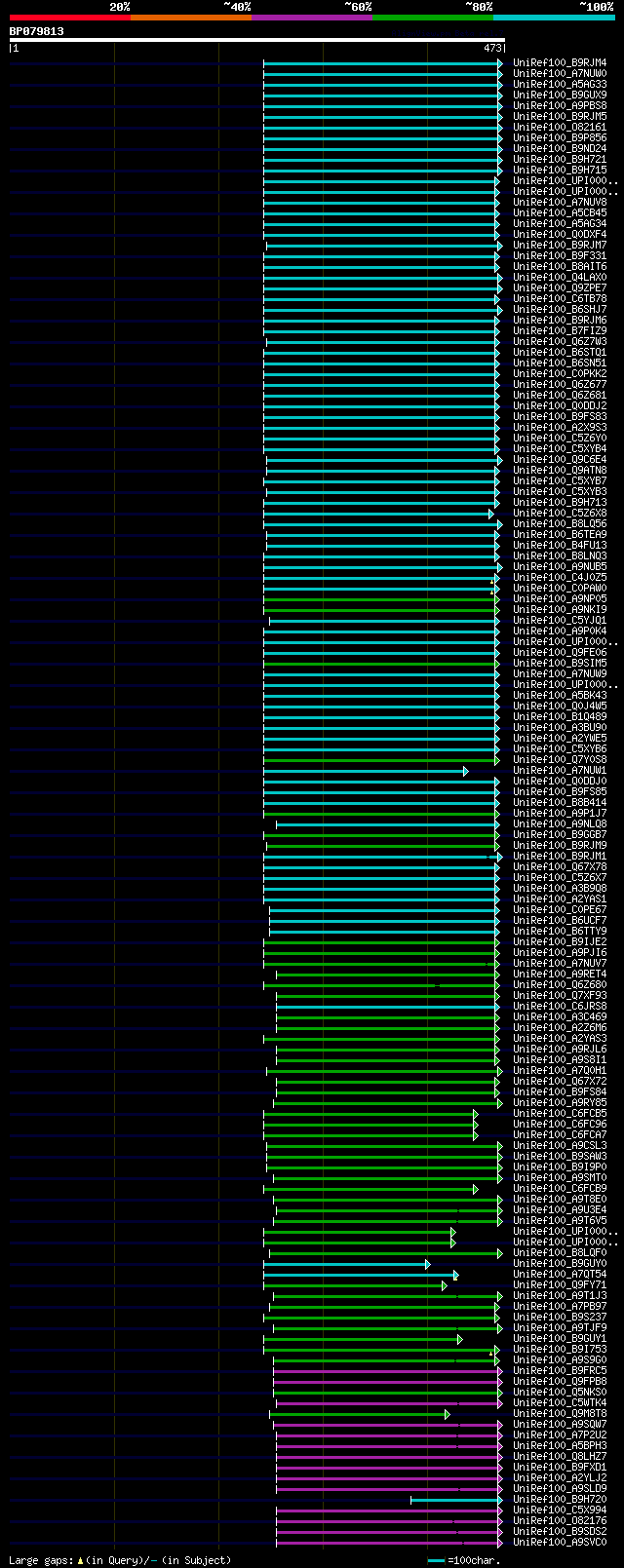Click the cyan segment of the identity legend
Viewport: 624px width, 1568px height.
(x=554, y=18)
